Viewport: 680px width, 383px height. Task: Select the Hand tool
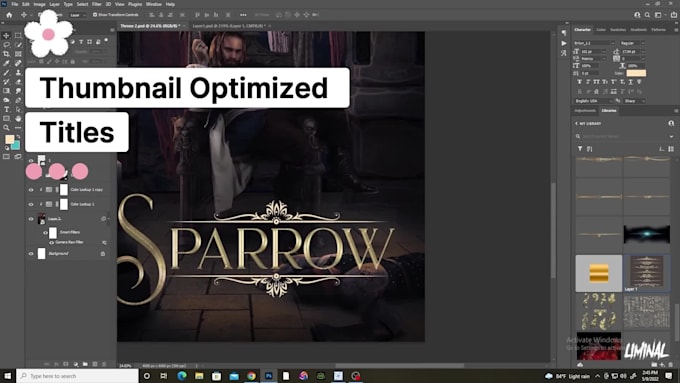(x=18, y=118)
